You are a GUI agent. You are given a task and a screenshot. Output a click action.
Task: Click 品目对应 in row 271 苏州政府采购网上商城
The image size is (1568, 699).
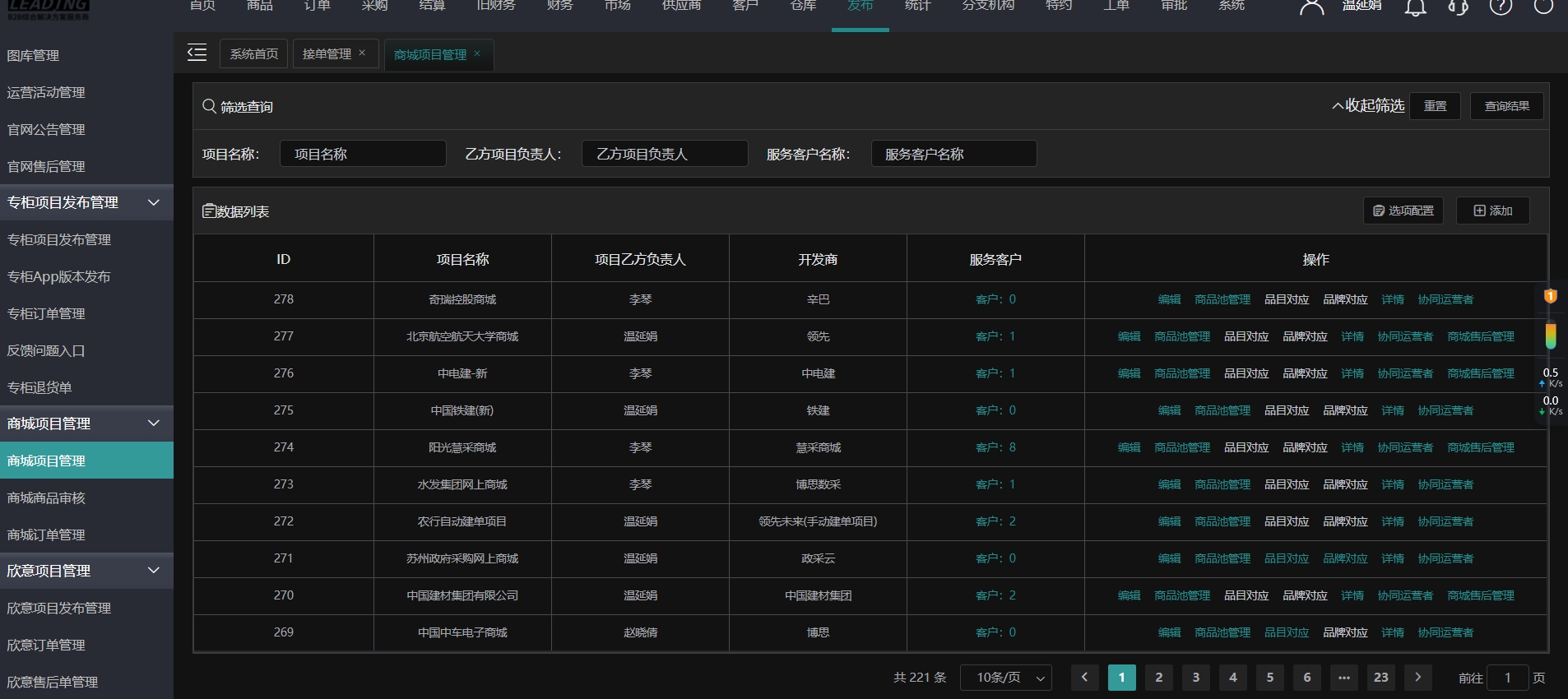(x=1287, y=558)
